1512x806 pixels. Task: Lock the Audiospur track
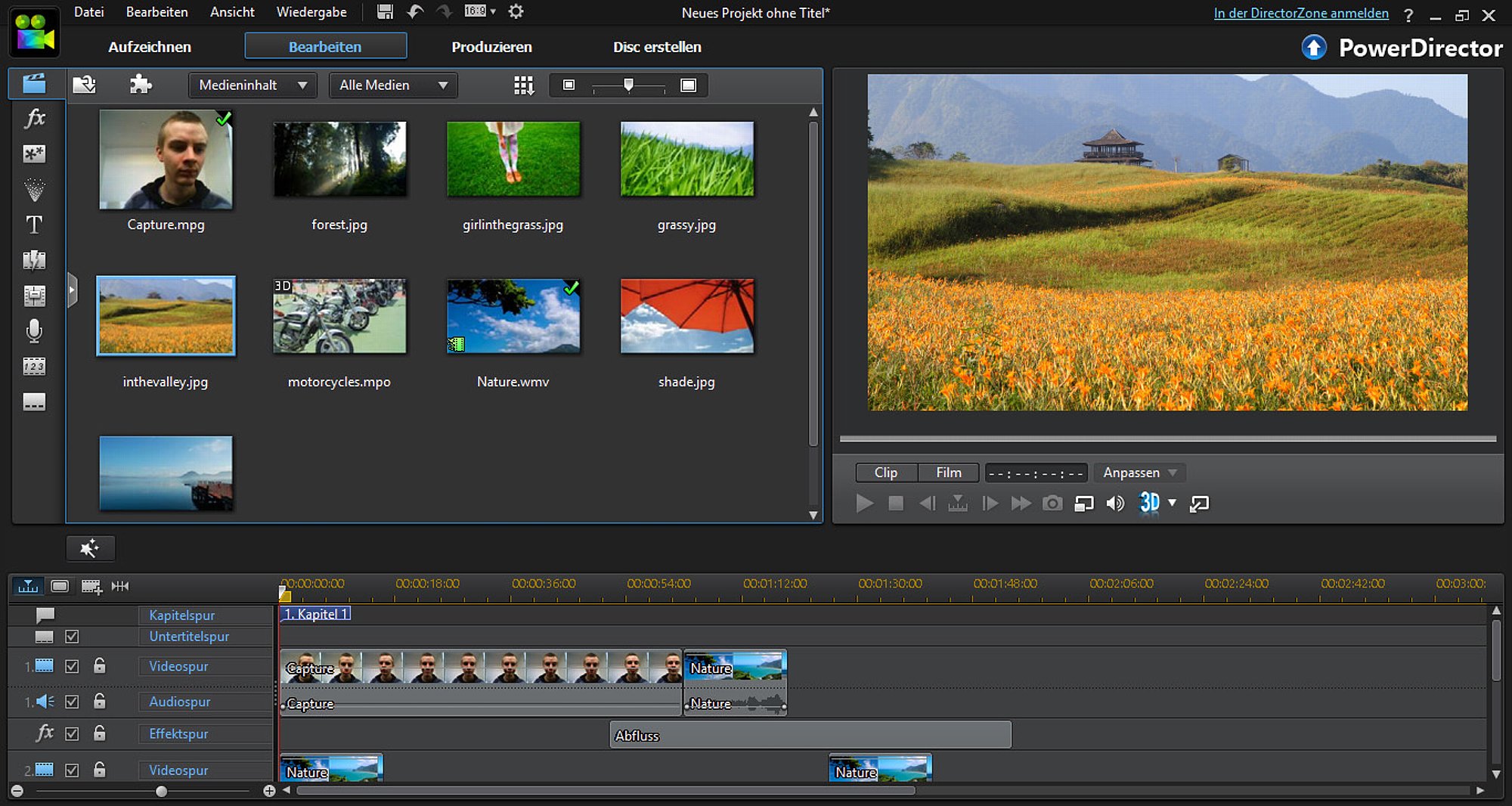pos(99,702)
